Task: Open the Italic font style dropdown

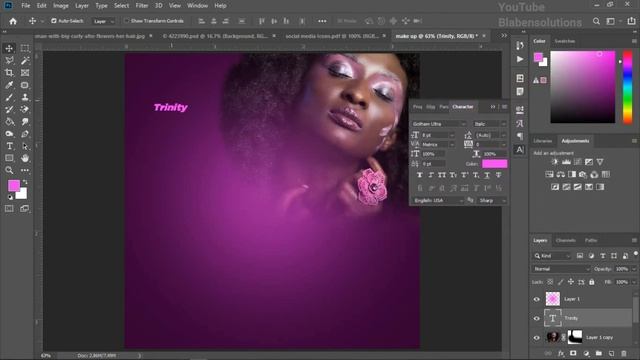Action: (489, 124)
